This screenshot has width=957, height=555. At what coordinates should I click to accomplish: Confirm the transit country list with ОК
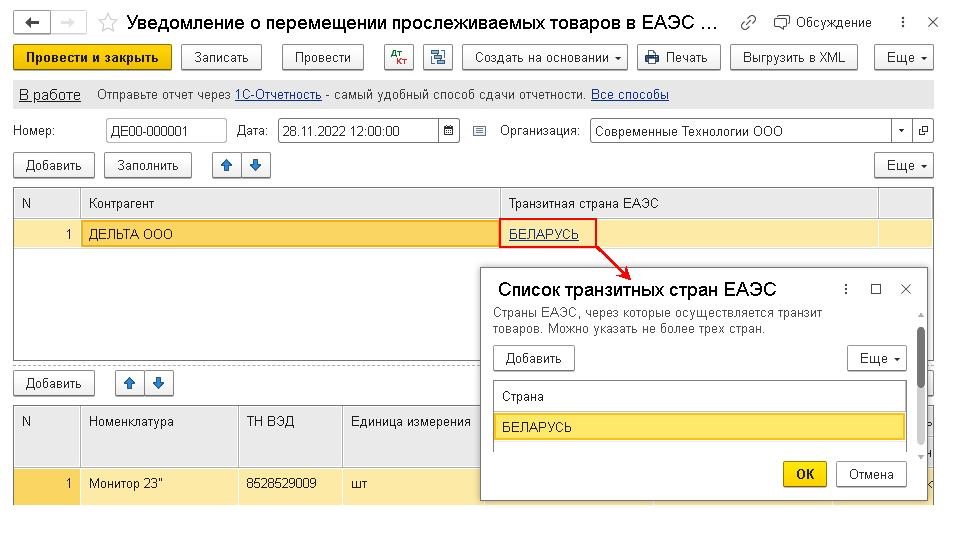point(804,474)
